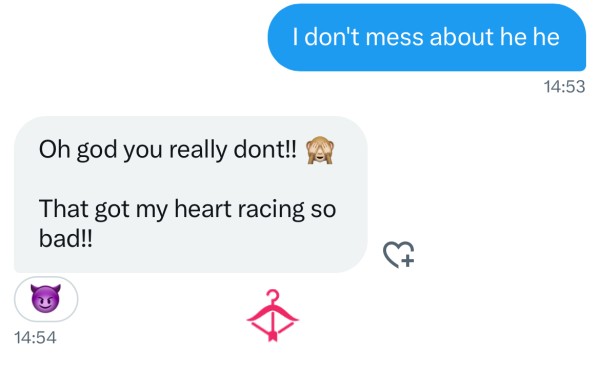Click the 14:54 timestamp under the received message
The height and width of the screenshot is (370, 600).
point(35,337)
